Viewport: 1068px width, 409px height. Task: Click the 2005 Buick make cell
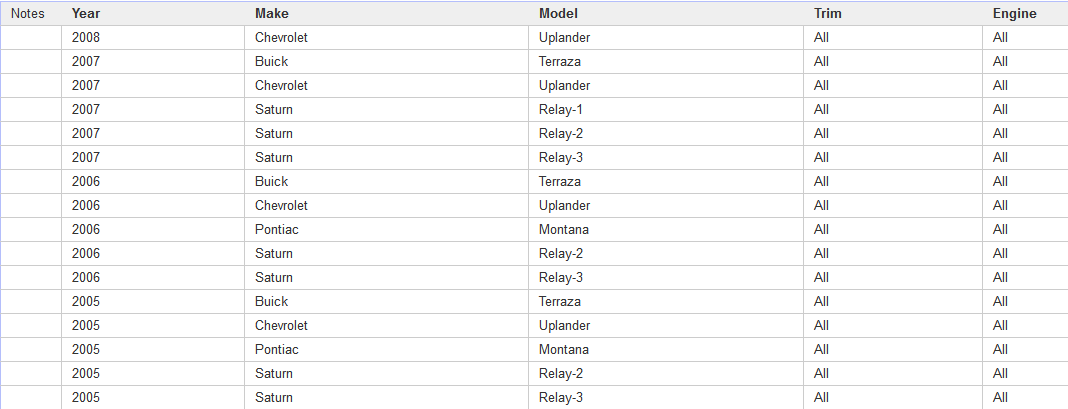[386, 301]
